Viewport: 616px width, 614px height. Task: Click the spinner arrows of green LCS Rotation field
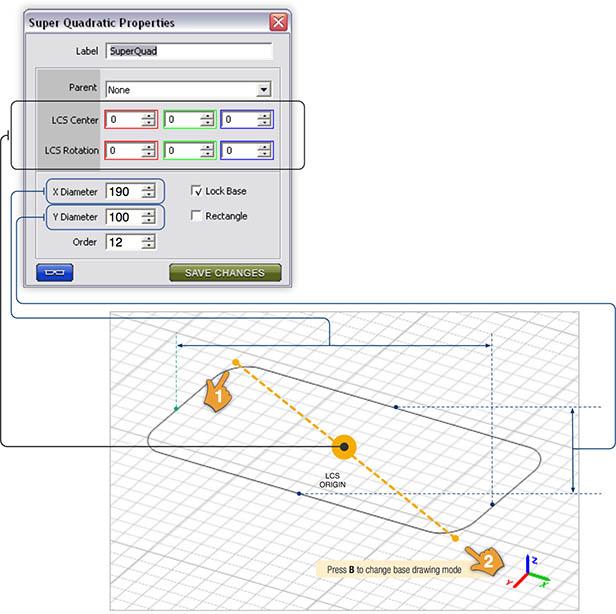207,150
